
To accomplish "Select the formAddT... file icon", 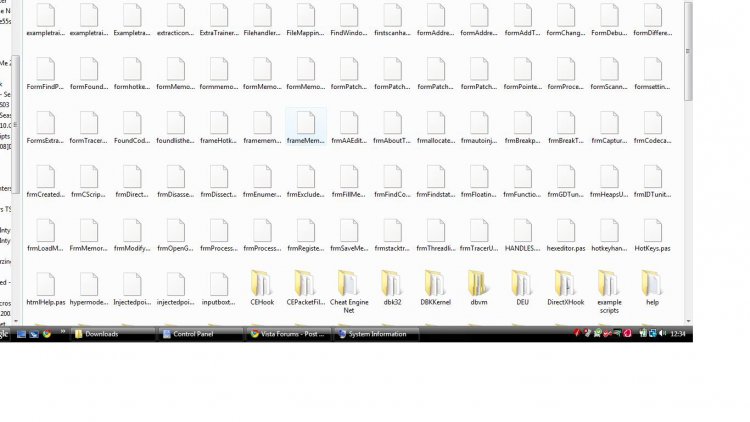I will coord(522,15).
